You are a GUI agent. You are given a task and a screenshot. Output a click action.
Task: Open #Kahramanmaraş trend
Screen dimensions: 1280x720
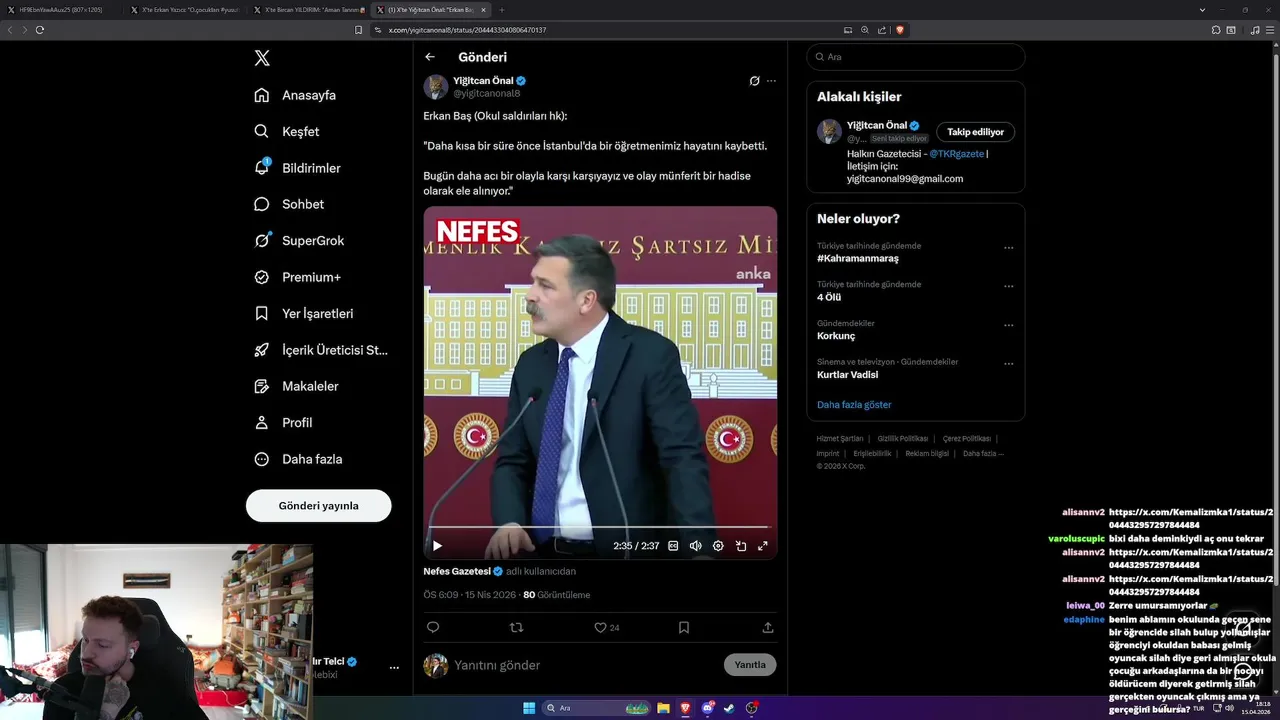pyautogui.click(x=857, y=258)
